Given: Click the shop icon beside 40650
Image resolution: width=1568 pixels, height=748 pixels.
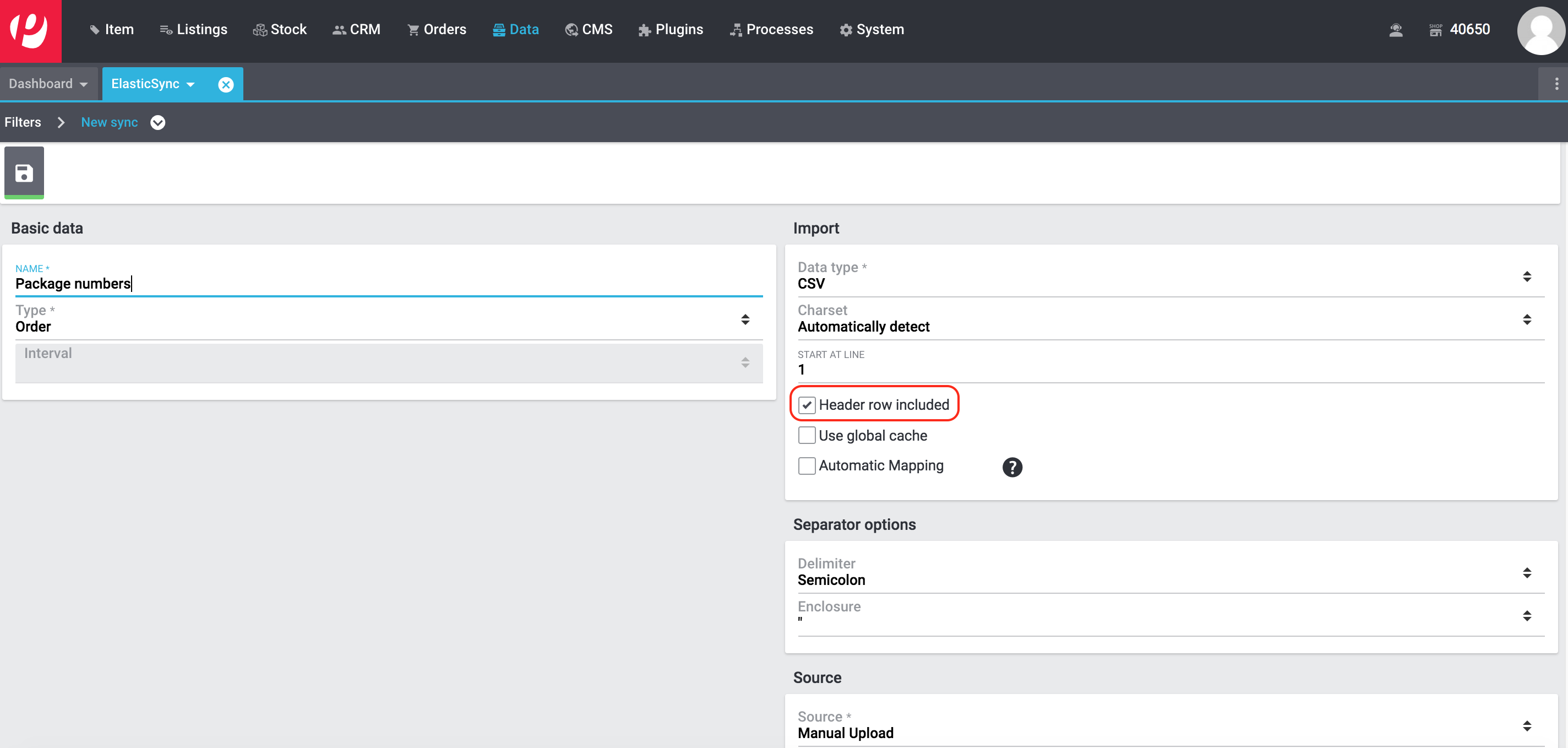Looking at the screenshot, I should tap(1435, 30).
